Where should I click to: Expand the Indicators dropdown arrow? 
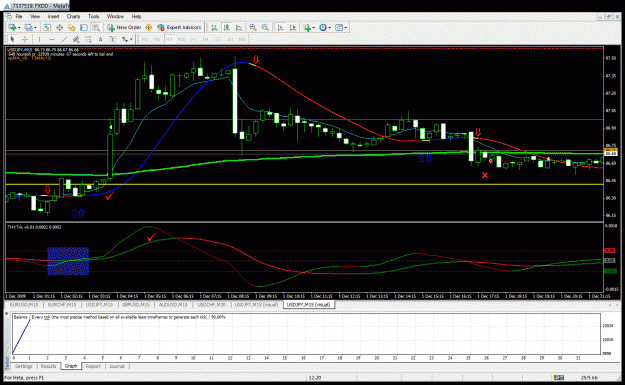click(x=314, y=28)
